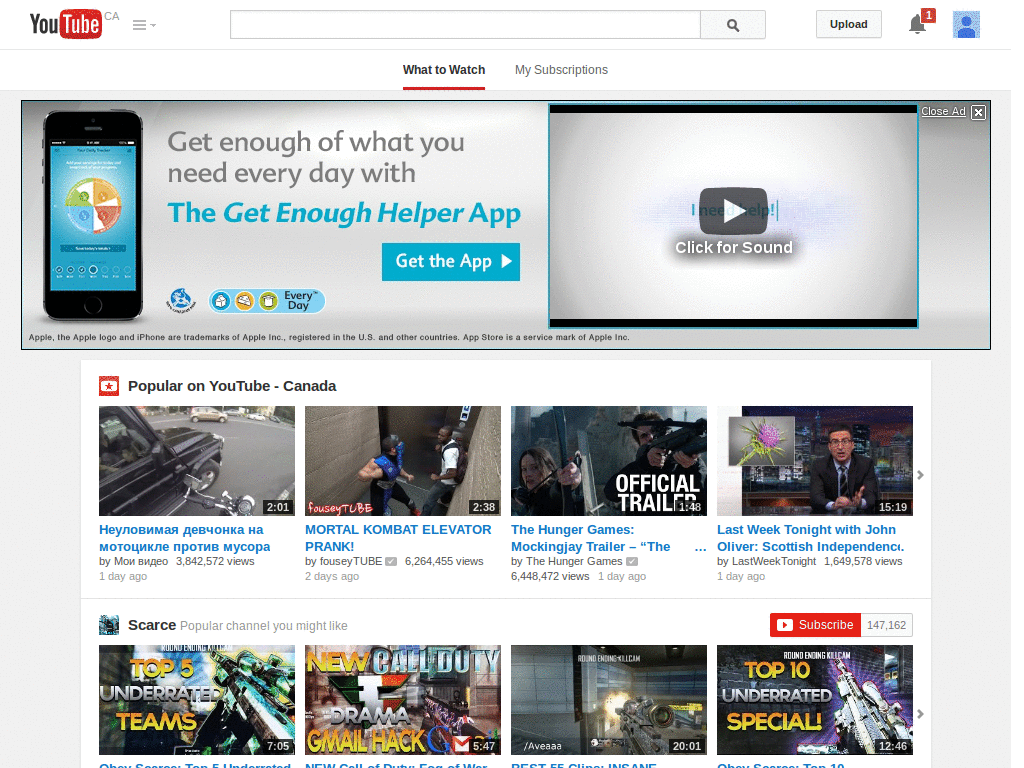
Task: Open the Last Week Tonight thumbnail 15:19
Action: pos(815,461)
